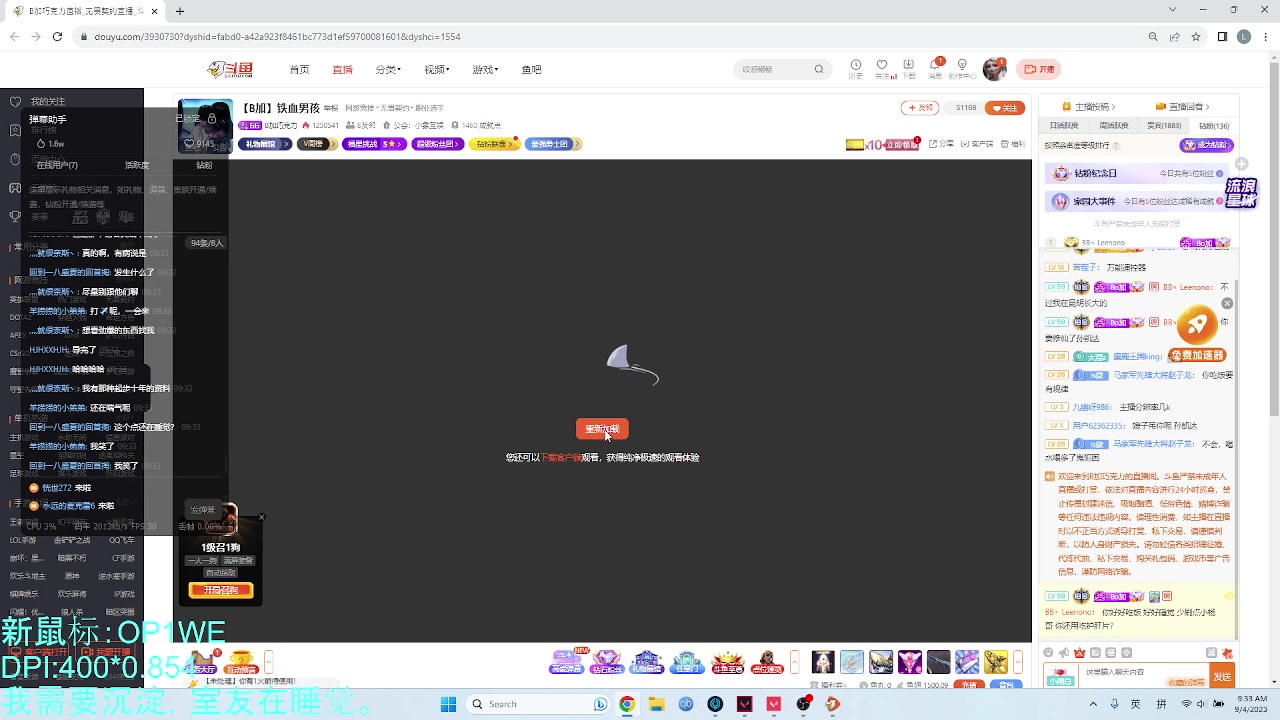This screenshot has width=1280, height=720.
Task: Close the 1级召唤 popup
Action: (261, 517)
